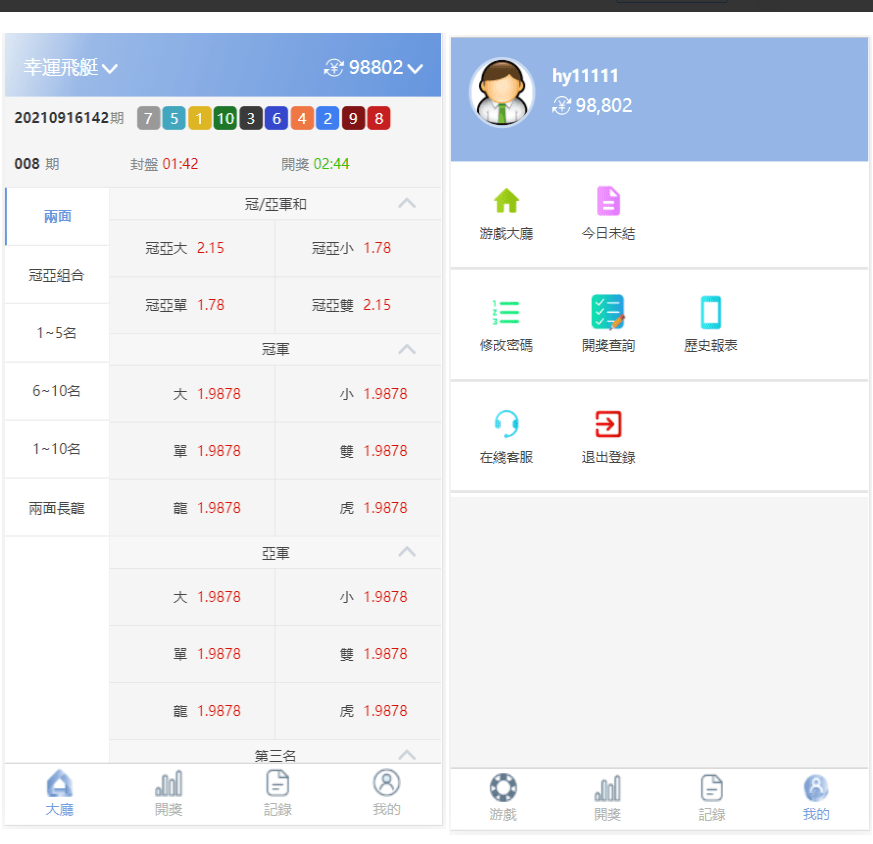Open the 歷史報表 phone icon
Image resolution: width=873 pixels, height=844 pixels.
(x=710, y=312)
